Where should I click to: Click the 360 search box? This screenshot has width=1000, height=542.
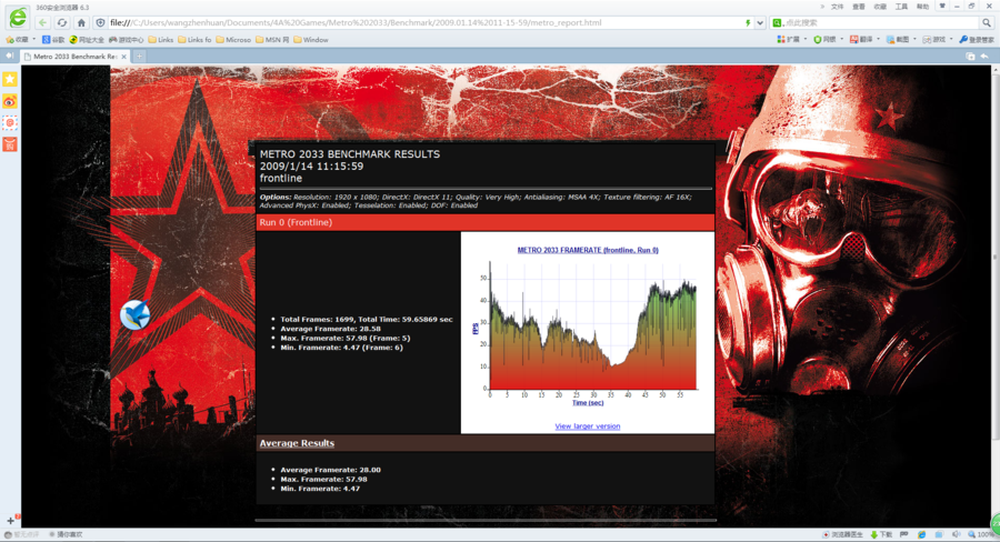tap(880, 23)
